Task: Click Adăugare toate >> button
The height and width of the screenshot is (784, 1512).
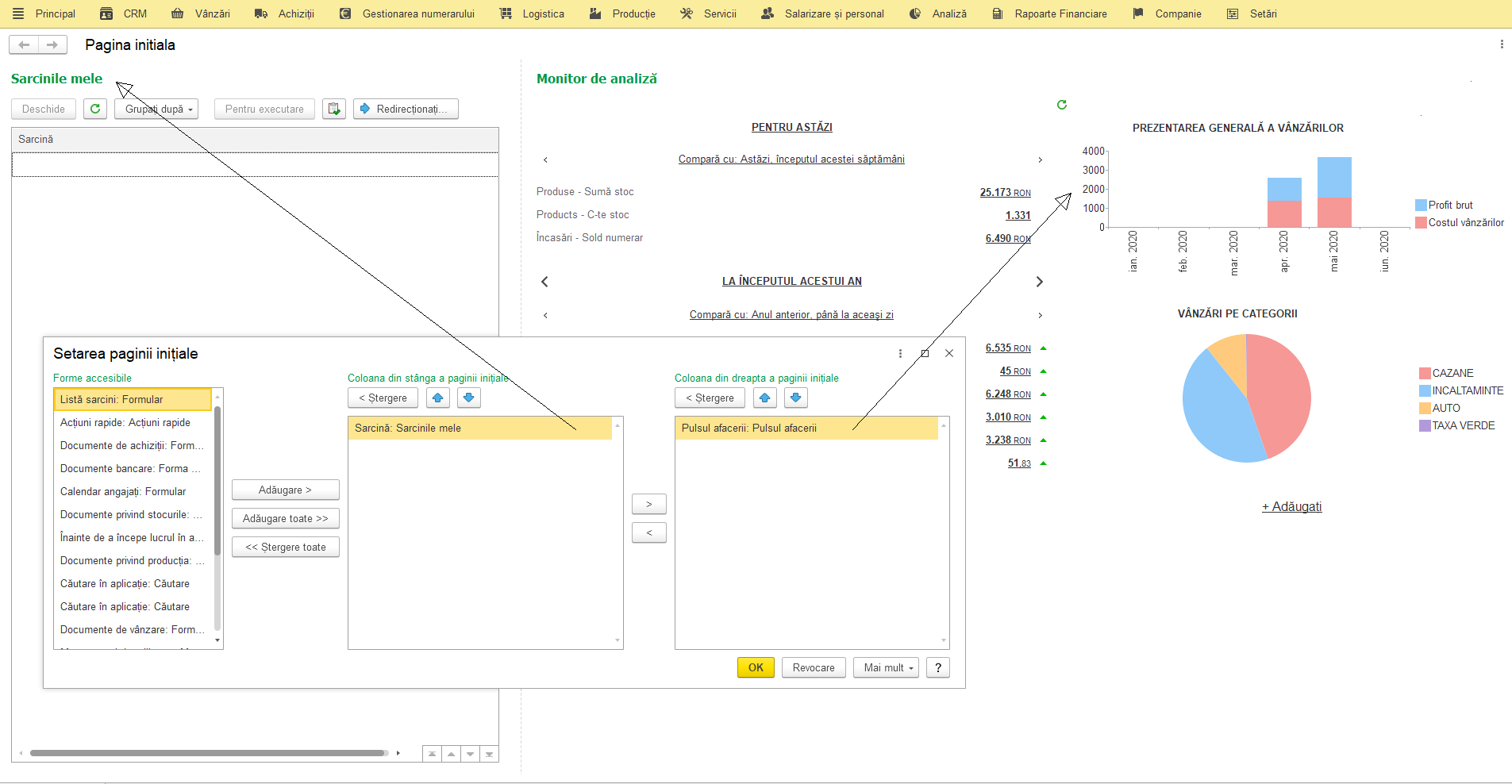Action: (x=285, y=518)
